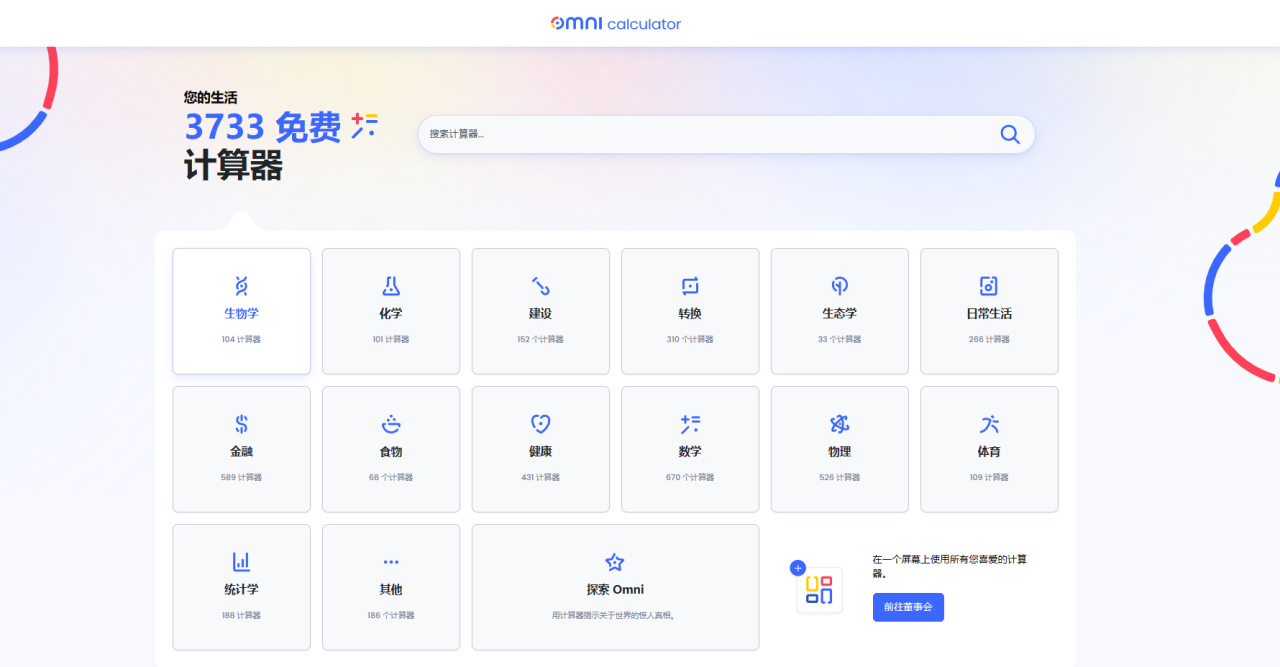Click the text 526 计算器

839,477
